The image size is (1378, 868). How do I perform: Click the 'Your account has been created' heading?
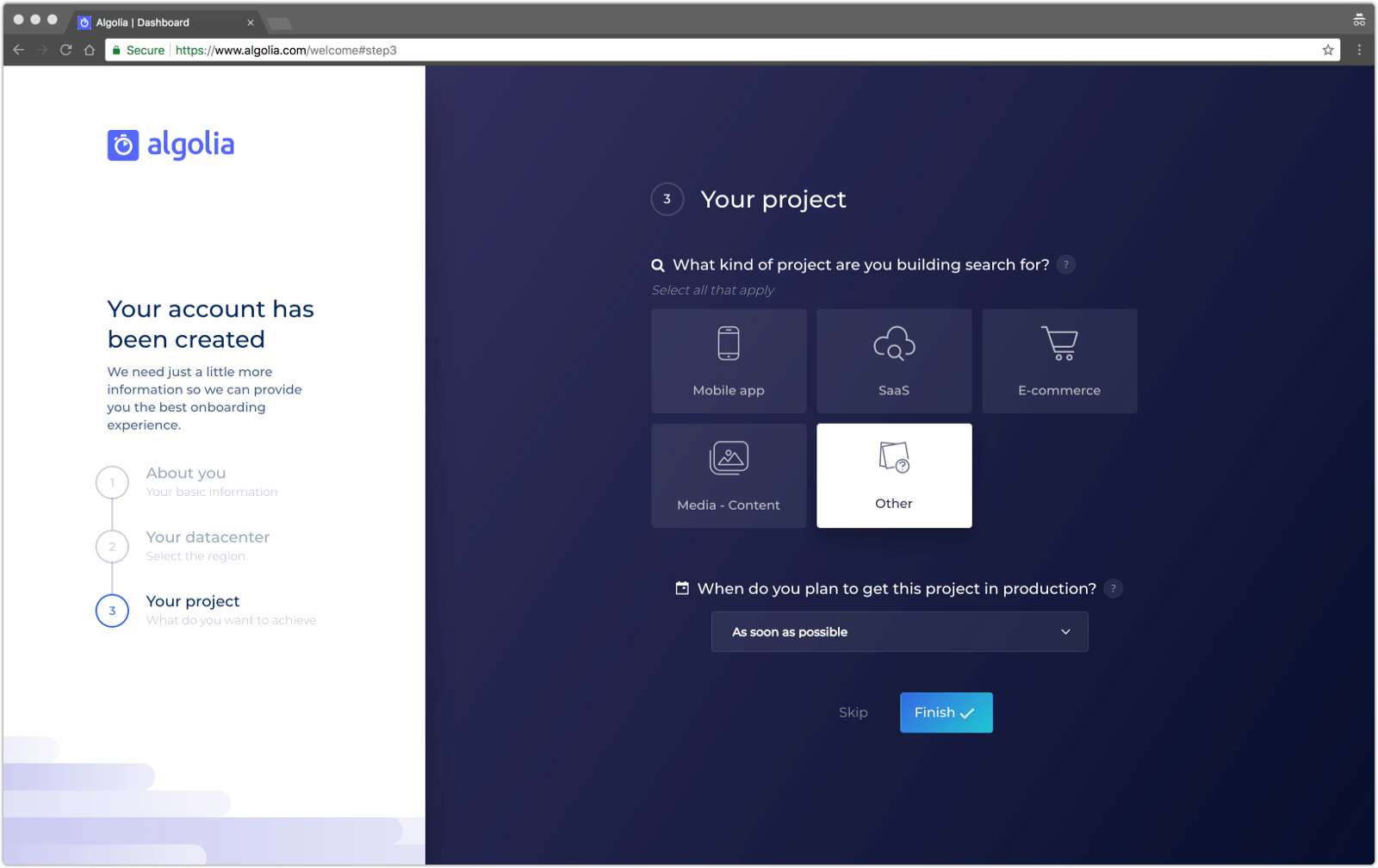(x=211, y=324)
